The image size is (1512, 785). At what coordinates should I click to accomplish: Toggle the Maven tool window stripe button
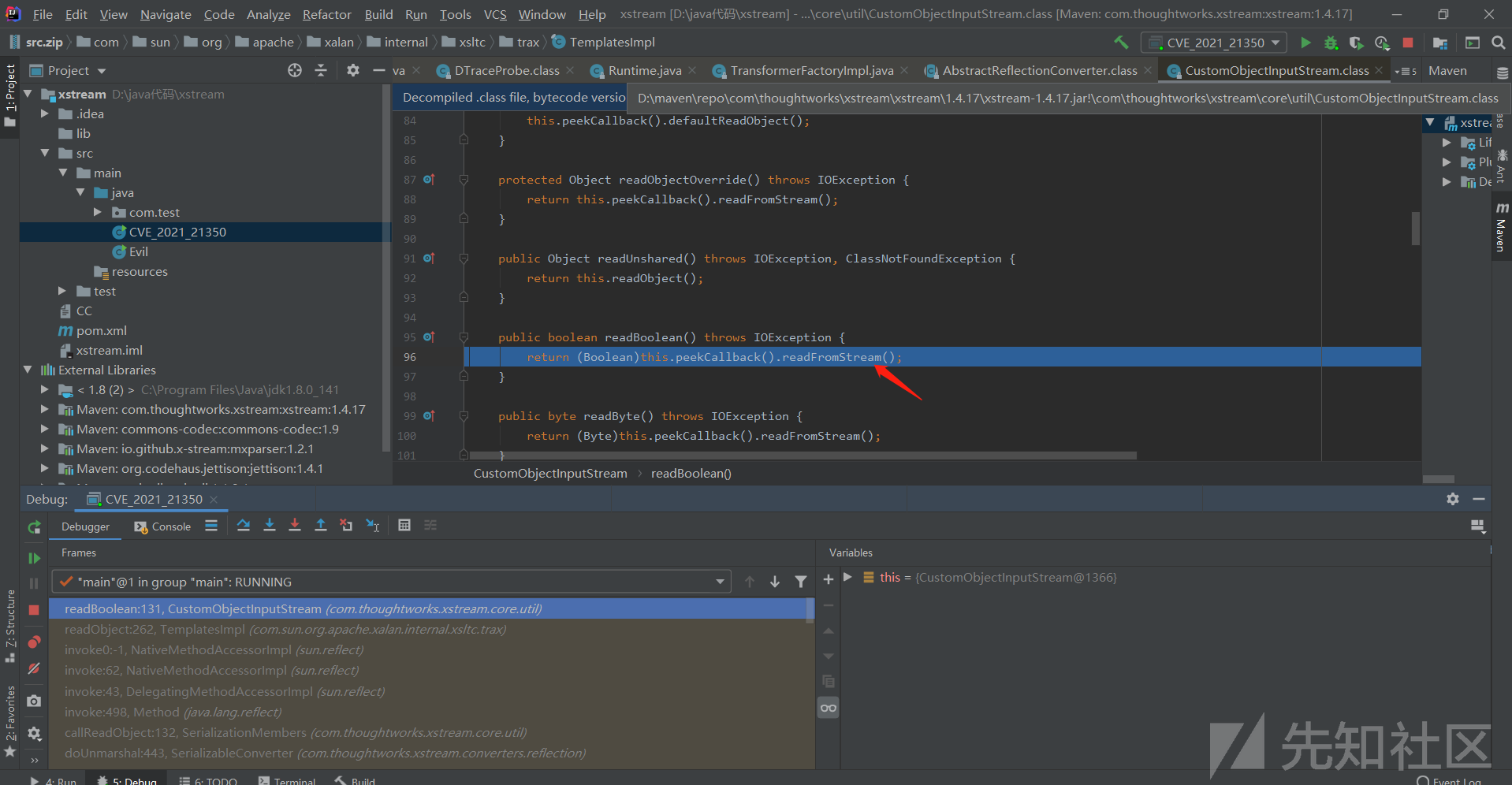point(1502,227)
